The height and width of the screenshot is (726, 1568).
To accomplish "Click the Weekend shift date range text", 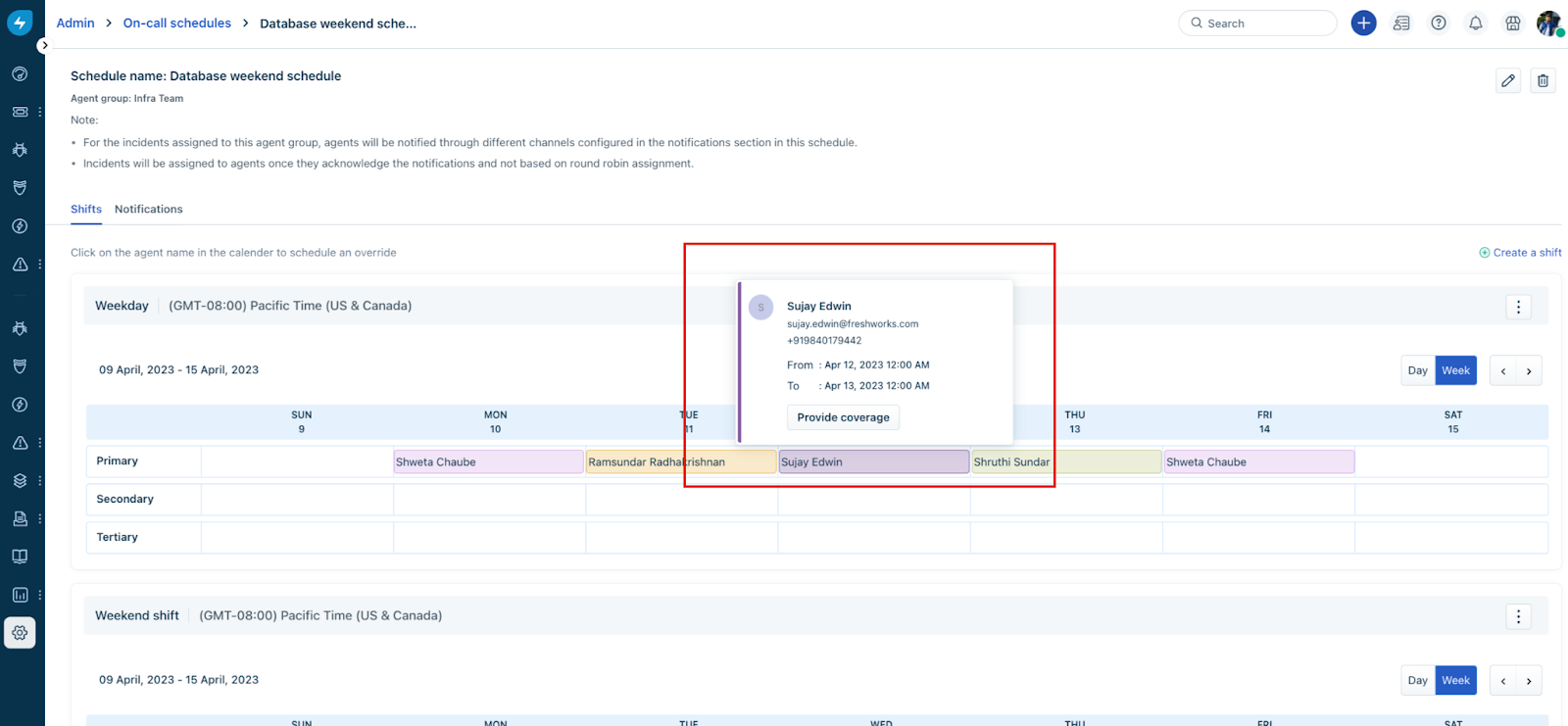I will 178,679.
